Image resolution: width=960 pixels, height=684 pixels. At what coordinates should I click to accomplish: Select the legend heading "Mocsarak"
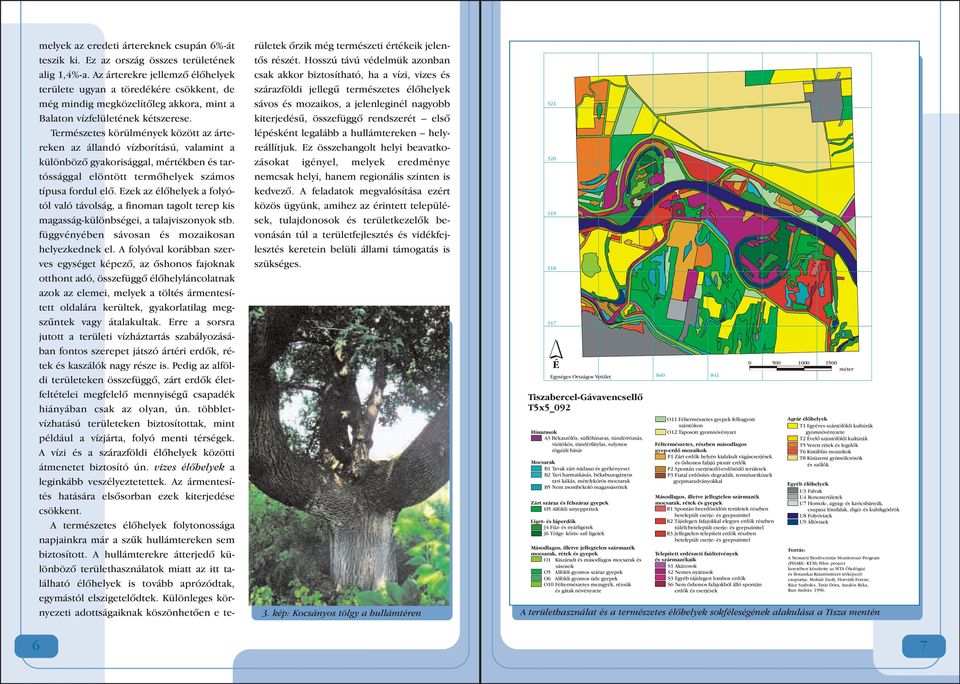[542, 462]
